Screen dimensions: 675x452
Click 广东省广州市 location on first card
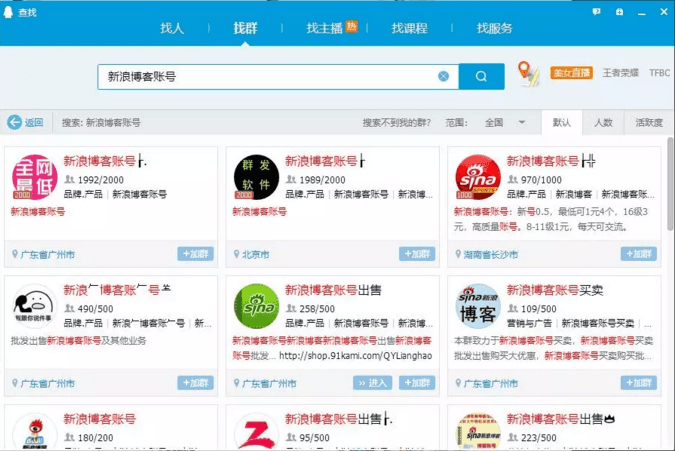pos(47,254)
